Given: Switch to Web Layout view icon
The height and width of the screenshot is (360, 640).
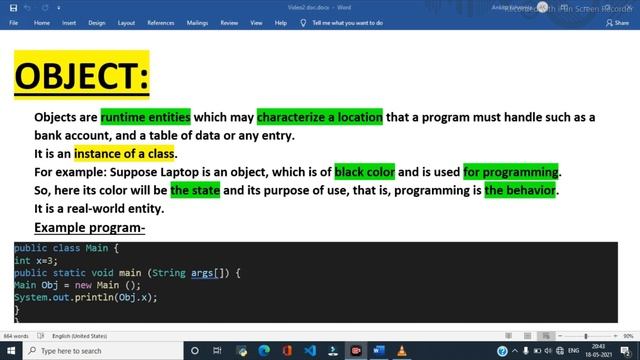Looking at the screenshot, I should pyautogui.click(x=546, y=336).
